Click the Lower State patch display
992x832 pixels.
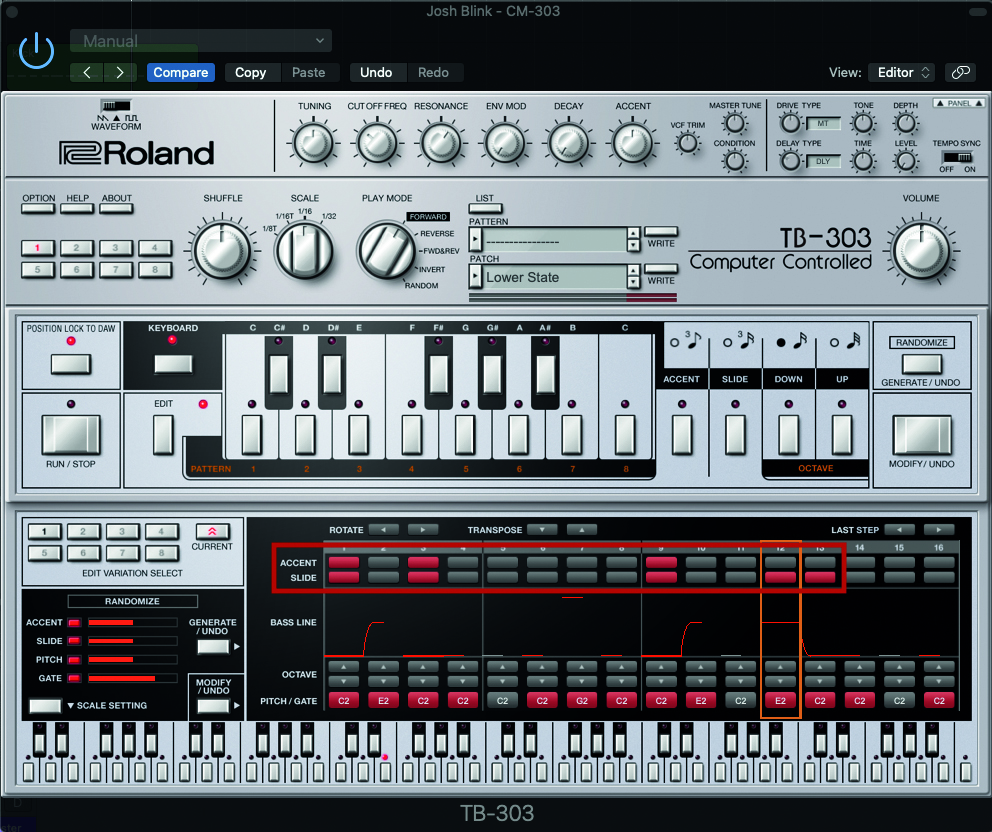552,277
